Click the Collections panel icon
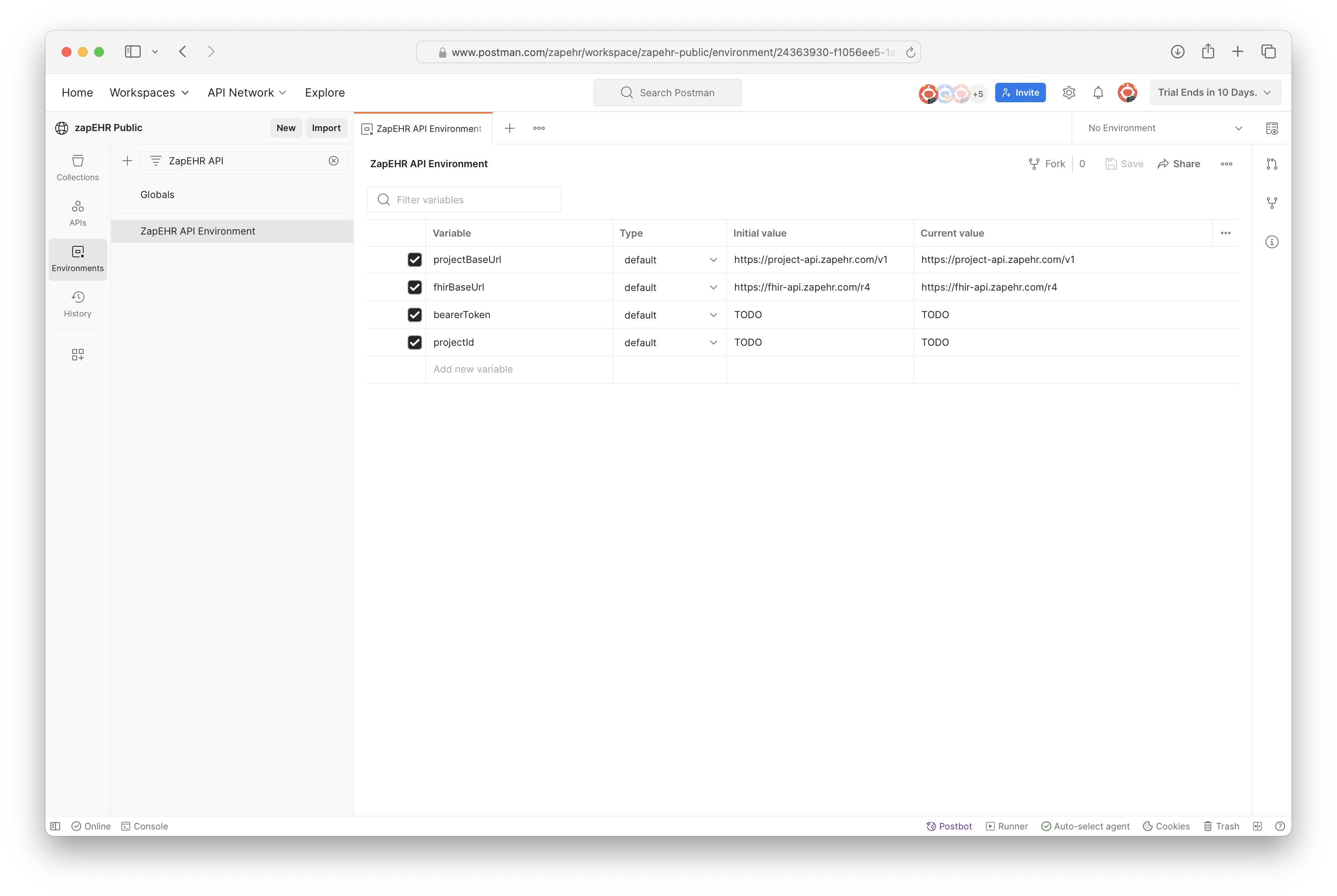Viewport: 1337px width, 896px height. (78, 167)
